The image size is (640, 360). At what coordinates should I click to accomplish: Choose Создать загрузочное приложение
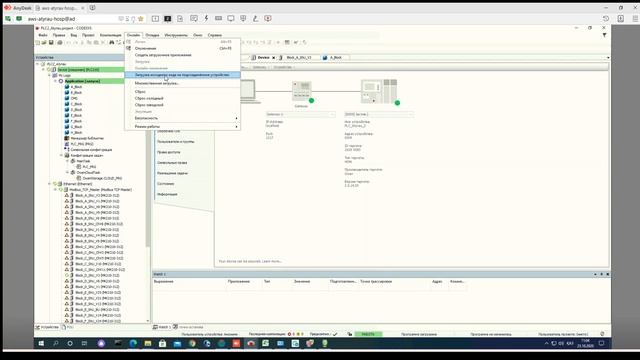(182, 55)
